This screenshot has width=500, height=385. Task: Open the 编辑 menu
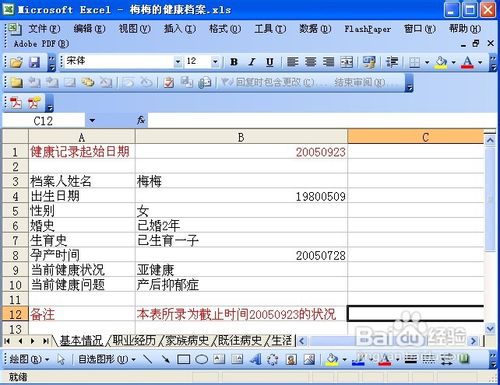click(89, 29)
